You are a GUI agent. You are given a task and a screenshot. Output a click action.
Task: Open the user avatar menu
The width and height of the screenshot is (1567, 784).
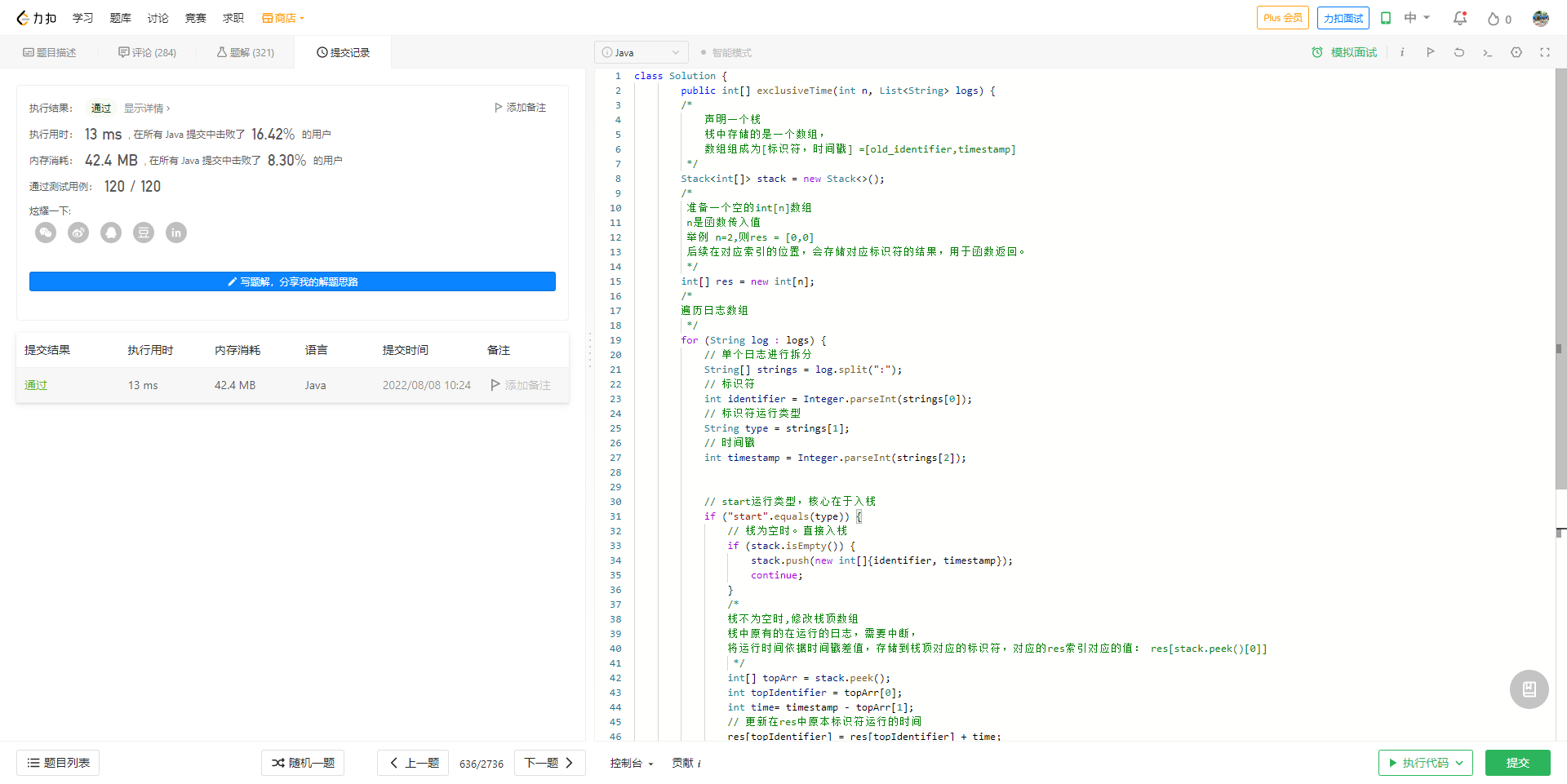1541,18
